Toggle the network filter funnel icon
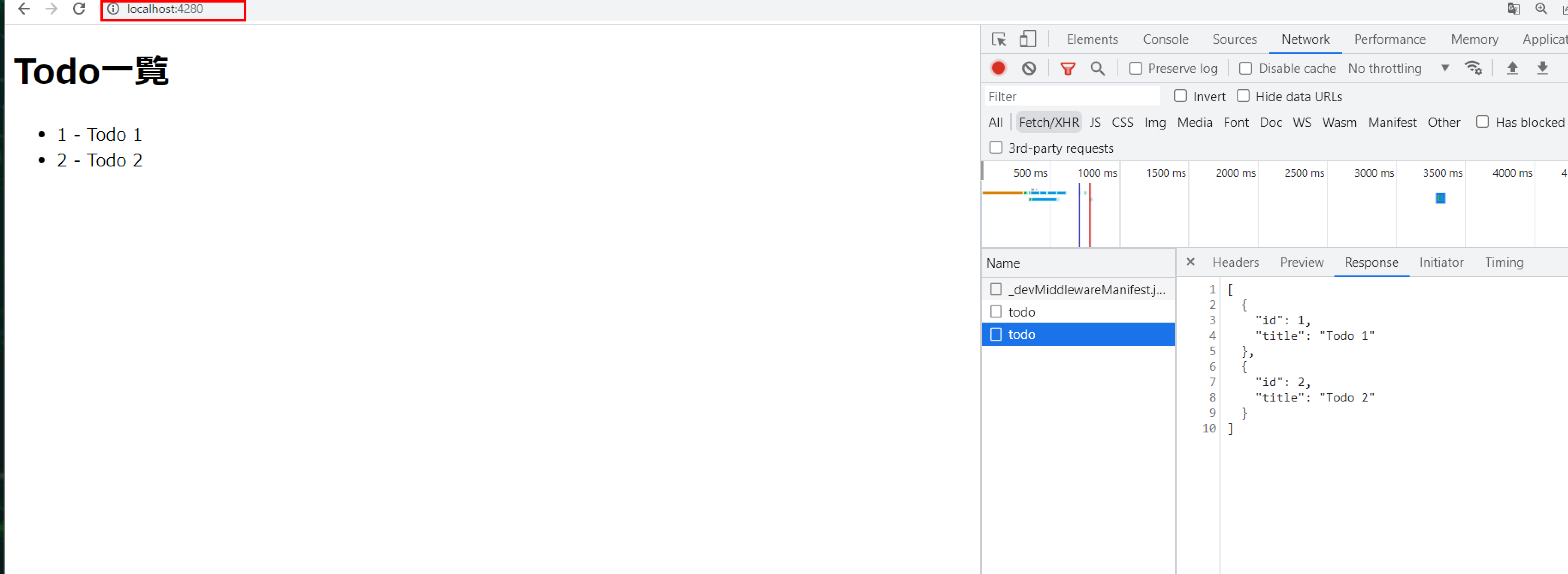 [1067, 68]
